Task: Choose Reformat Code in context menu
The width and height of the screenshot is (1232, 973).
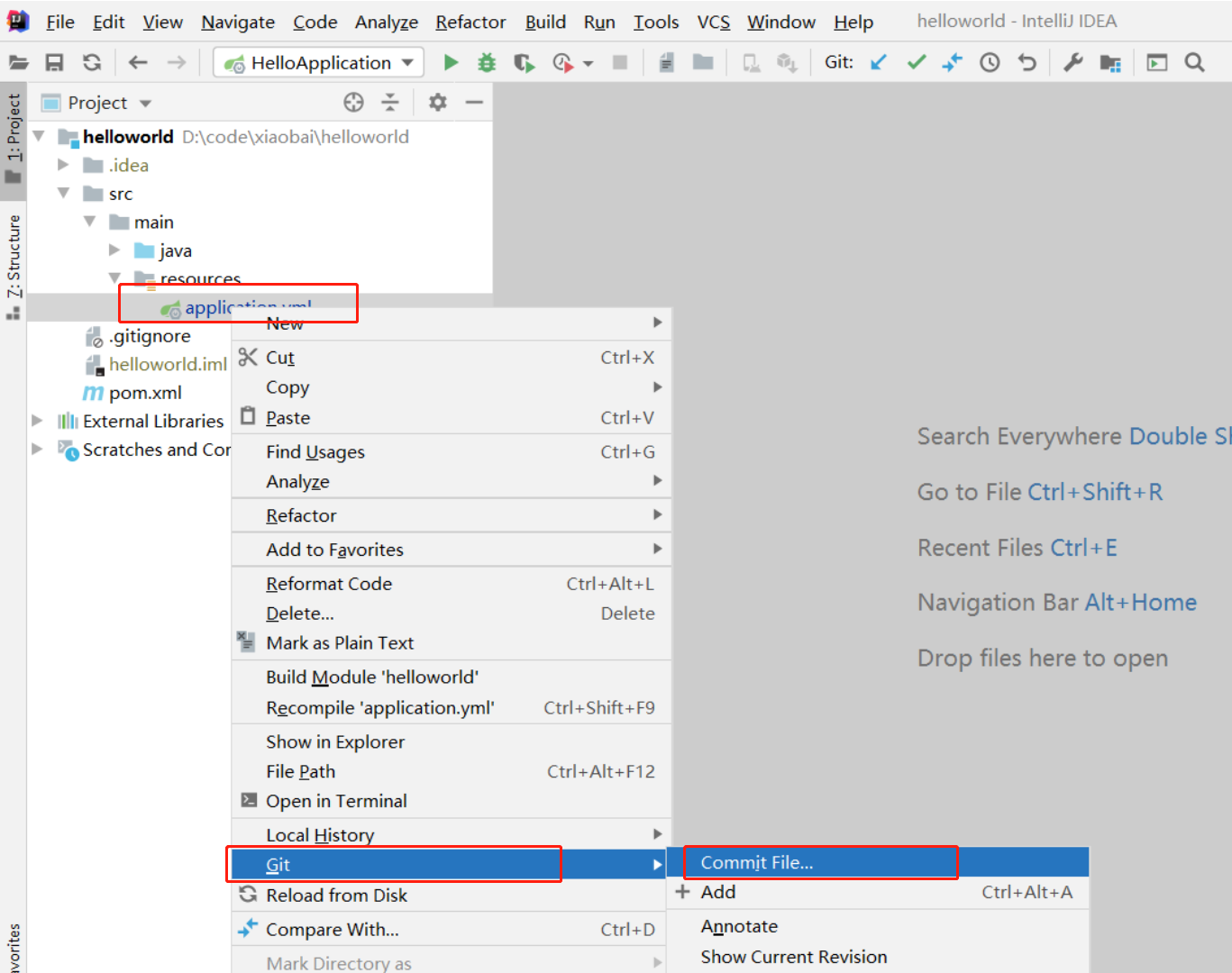Action: [452, 584]
